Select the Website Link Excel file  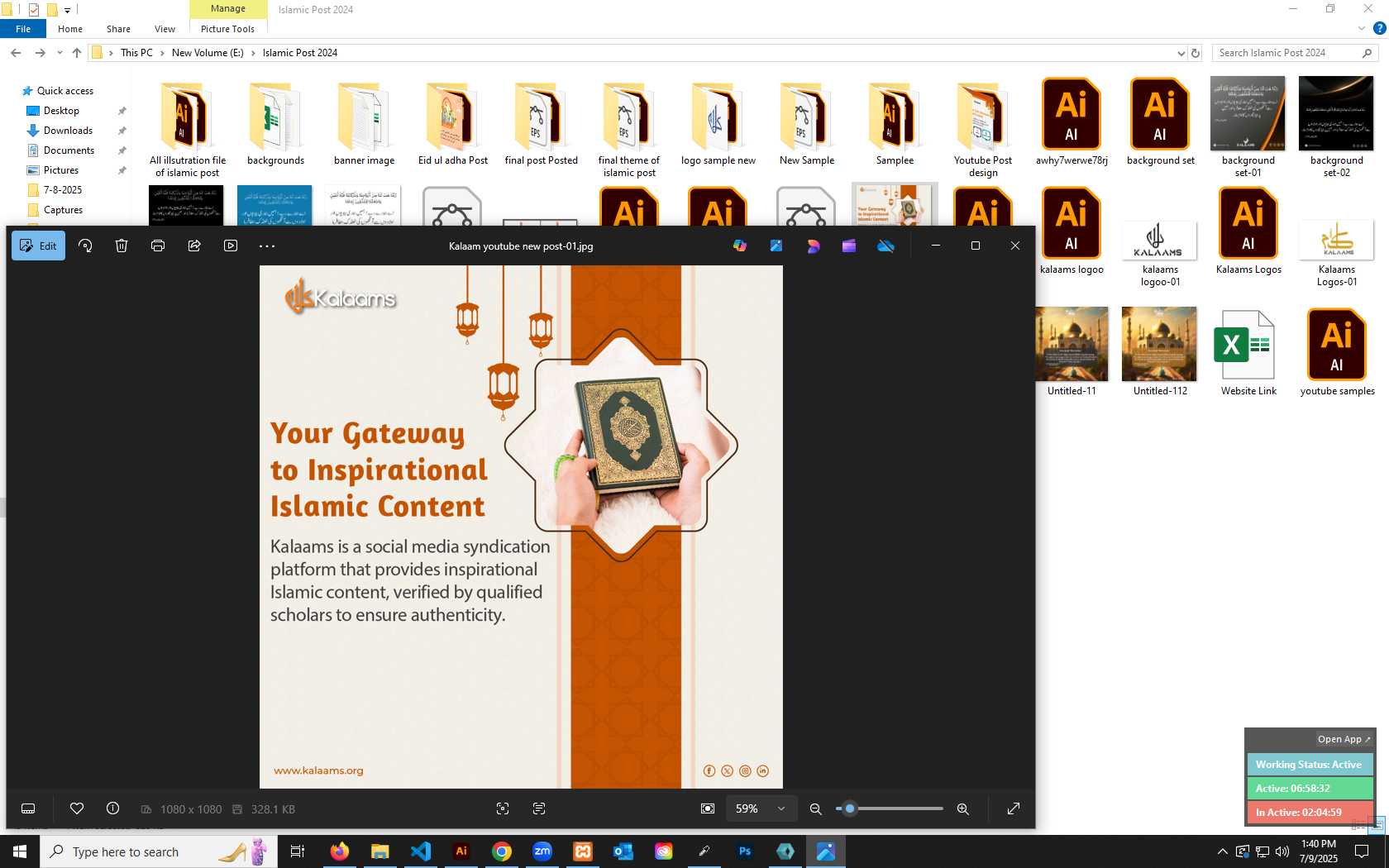pos(1248,353)
